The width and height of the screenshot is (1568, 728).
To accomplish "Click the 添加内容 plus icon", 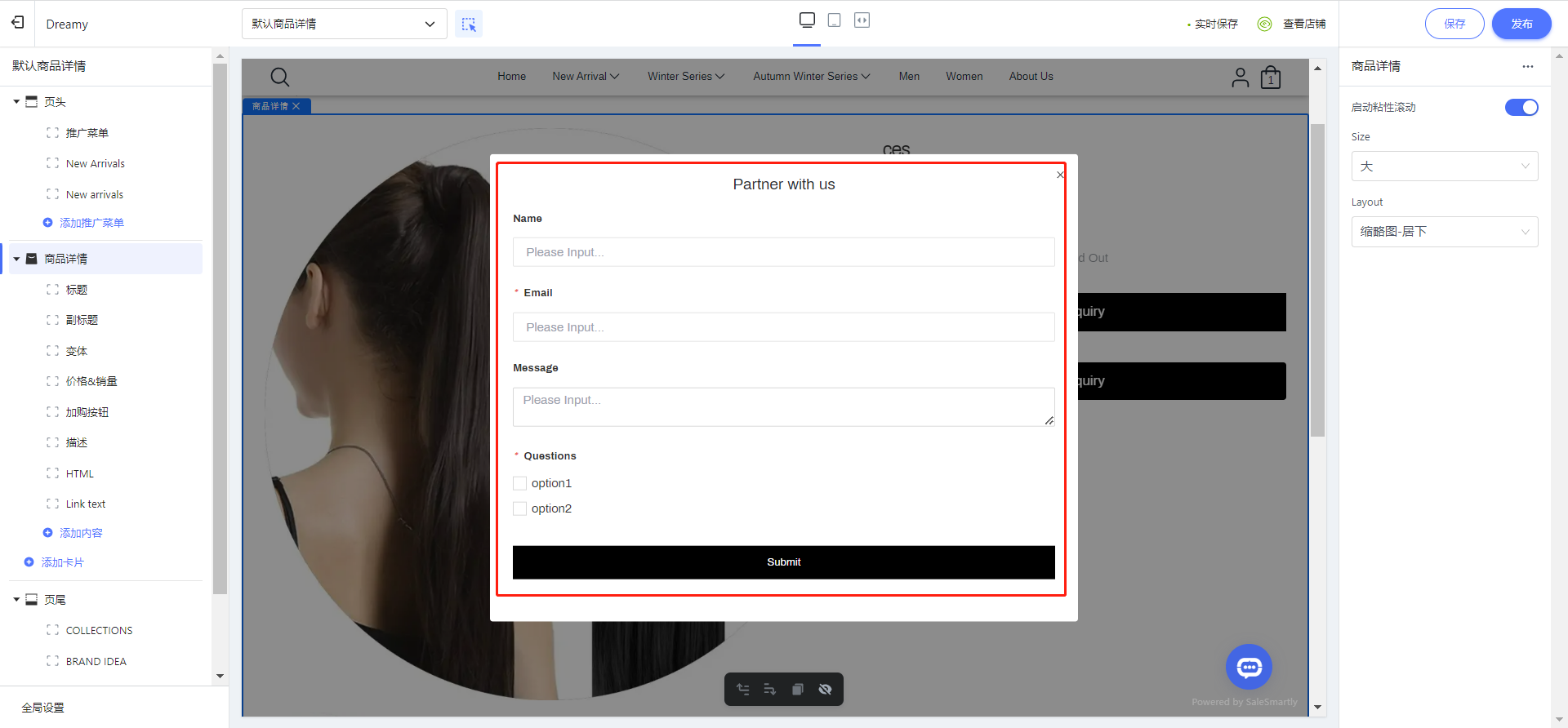I will click(x=47, y=533).
